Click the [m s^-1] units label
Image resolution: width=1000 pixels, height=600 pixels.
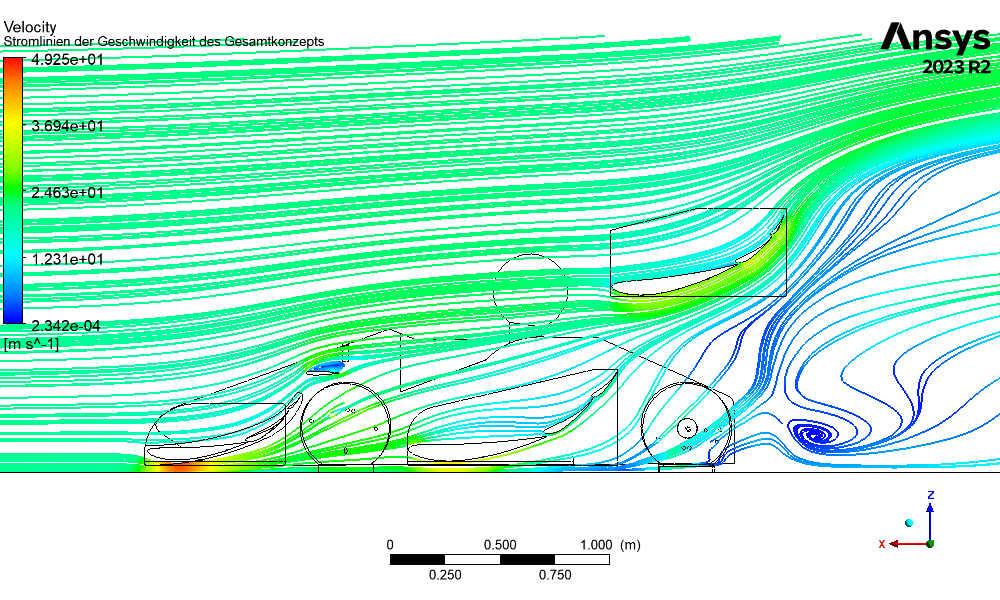click(32, 344)
